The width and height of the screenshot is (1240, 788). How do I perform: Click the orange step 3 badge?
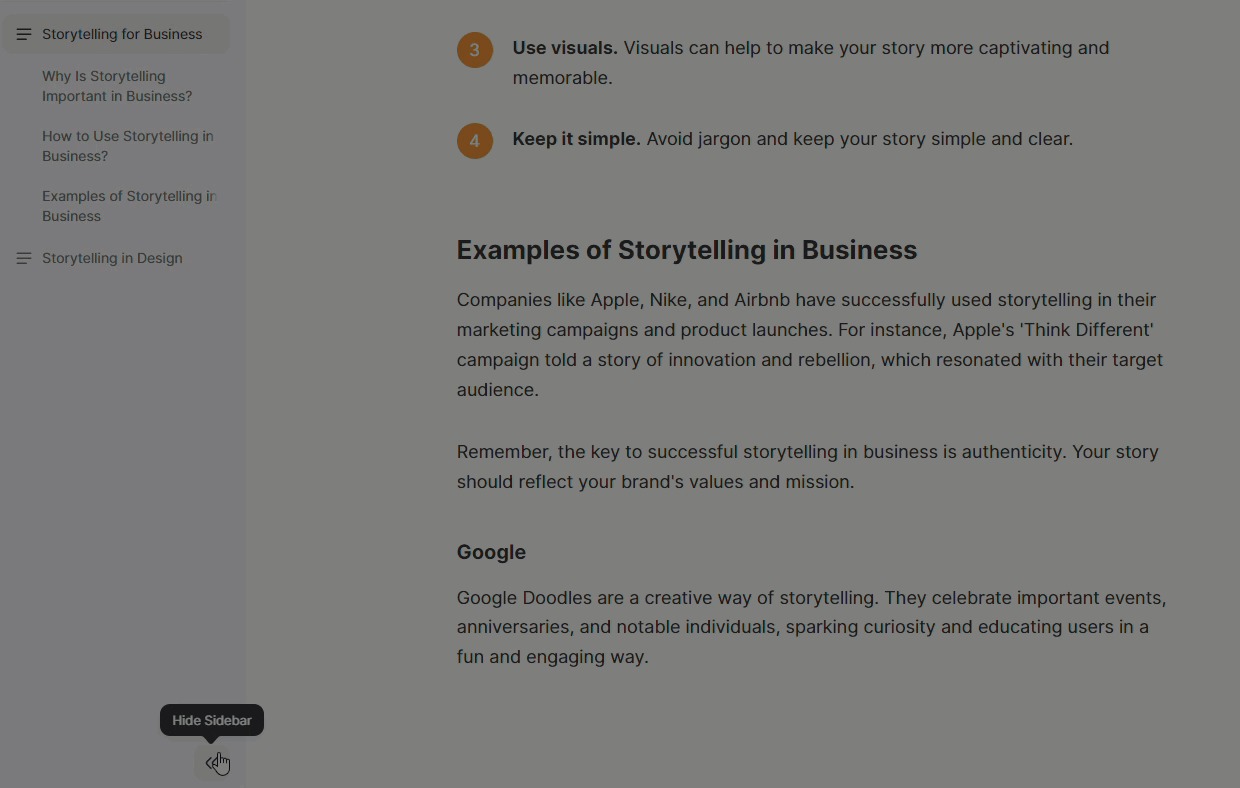pyautogui.click(x=475, y=50)
